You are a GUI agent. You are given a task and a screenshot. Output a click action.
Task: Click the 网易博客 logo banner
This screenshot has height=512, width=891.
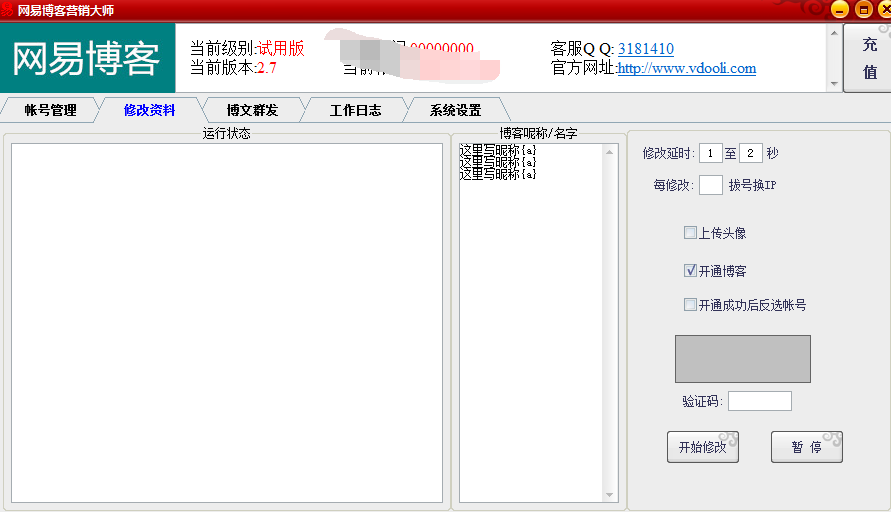tap(88, 58)
